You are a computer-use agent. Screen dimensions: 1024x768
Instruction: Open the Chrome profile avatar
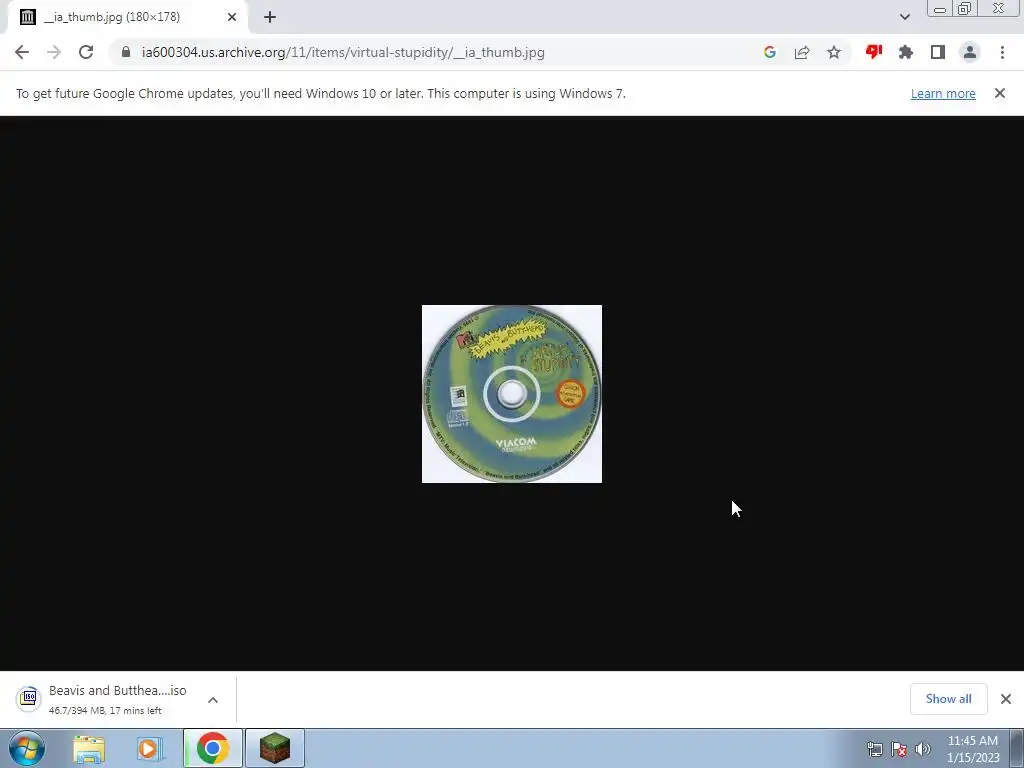click(970, 52)
